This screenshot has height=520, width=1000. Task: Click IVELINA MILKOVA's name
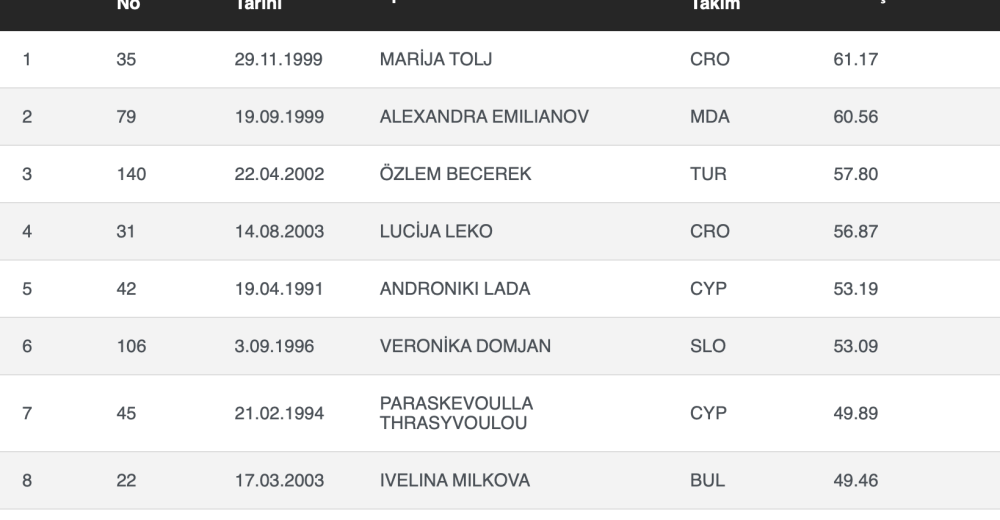coord(455,481)
